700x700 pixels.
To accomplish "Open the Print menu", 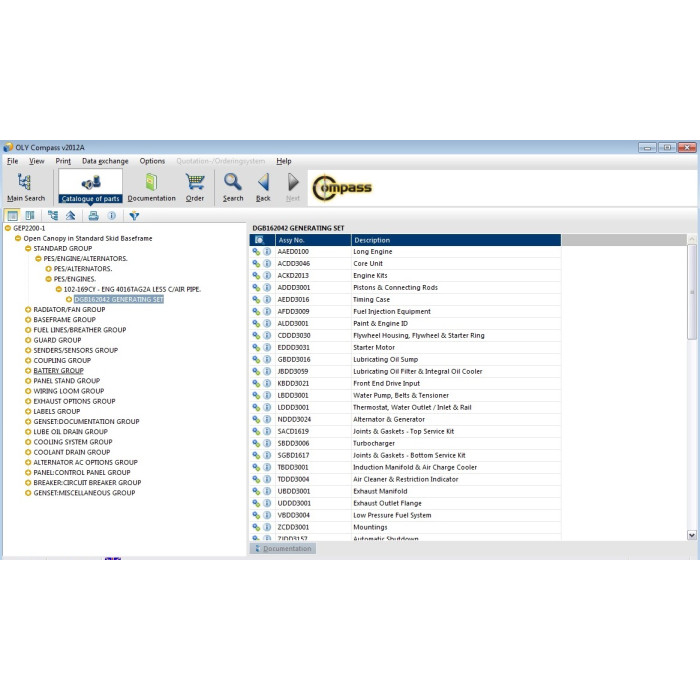I will [x=63, y=161].
